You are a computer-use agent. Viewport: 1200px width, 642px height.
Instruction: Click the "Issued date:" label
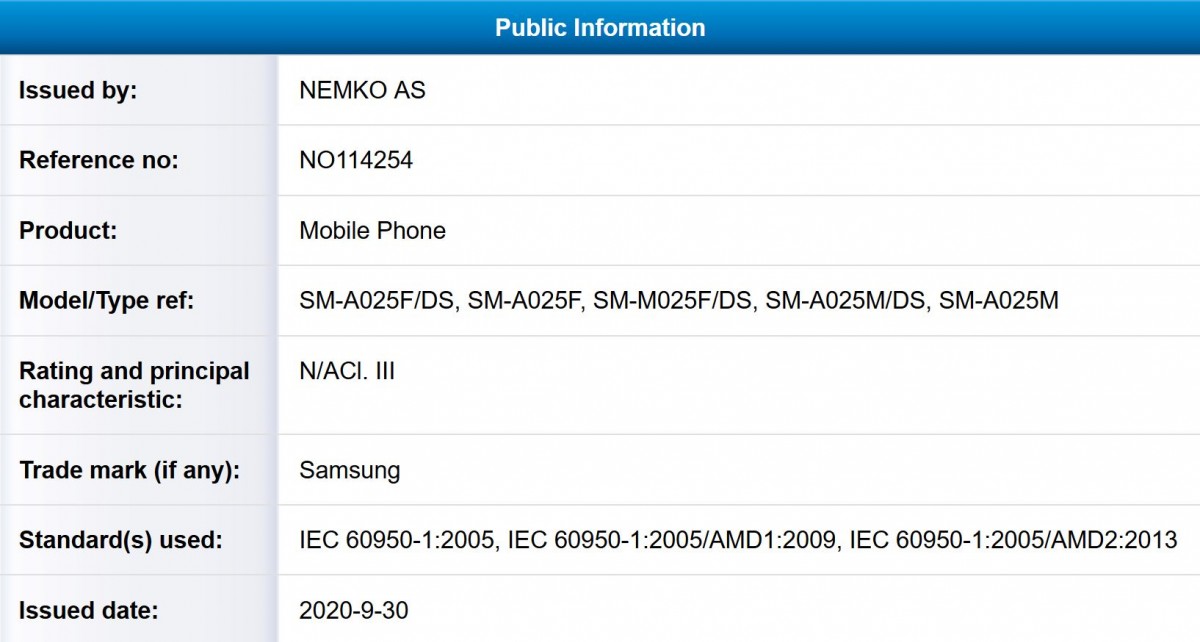pos(89,610)
